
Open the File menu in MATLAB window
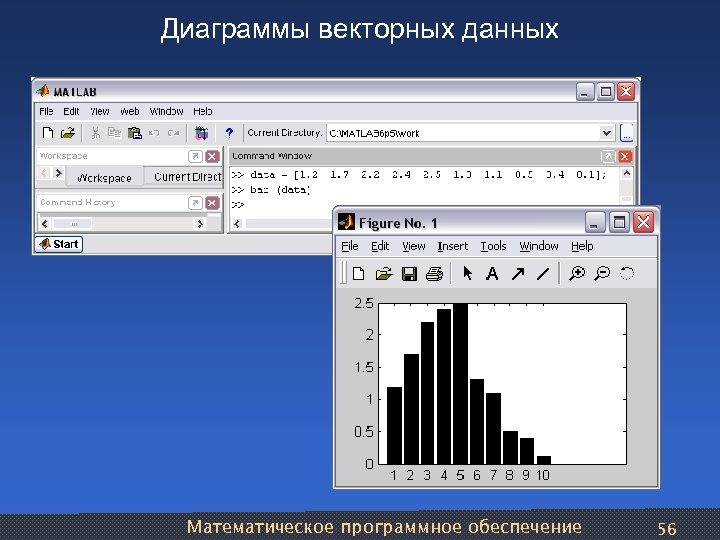(46, 112)
